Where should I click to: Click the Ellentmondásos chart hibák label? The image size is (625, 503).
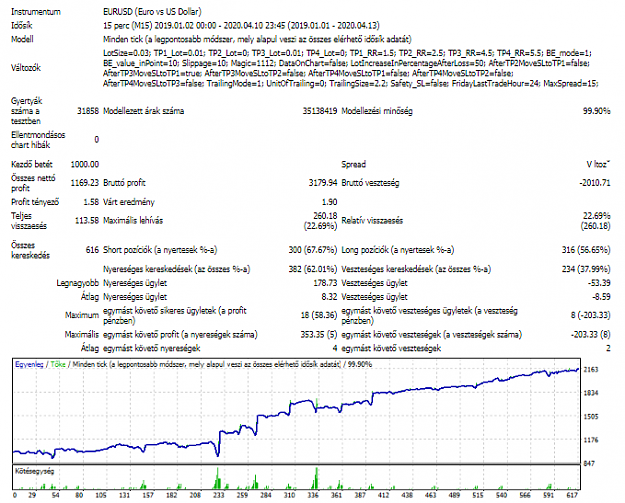[x=38, y=140]
